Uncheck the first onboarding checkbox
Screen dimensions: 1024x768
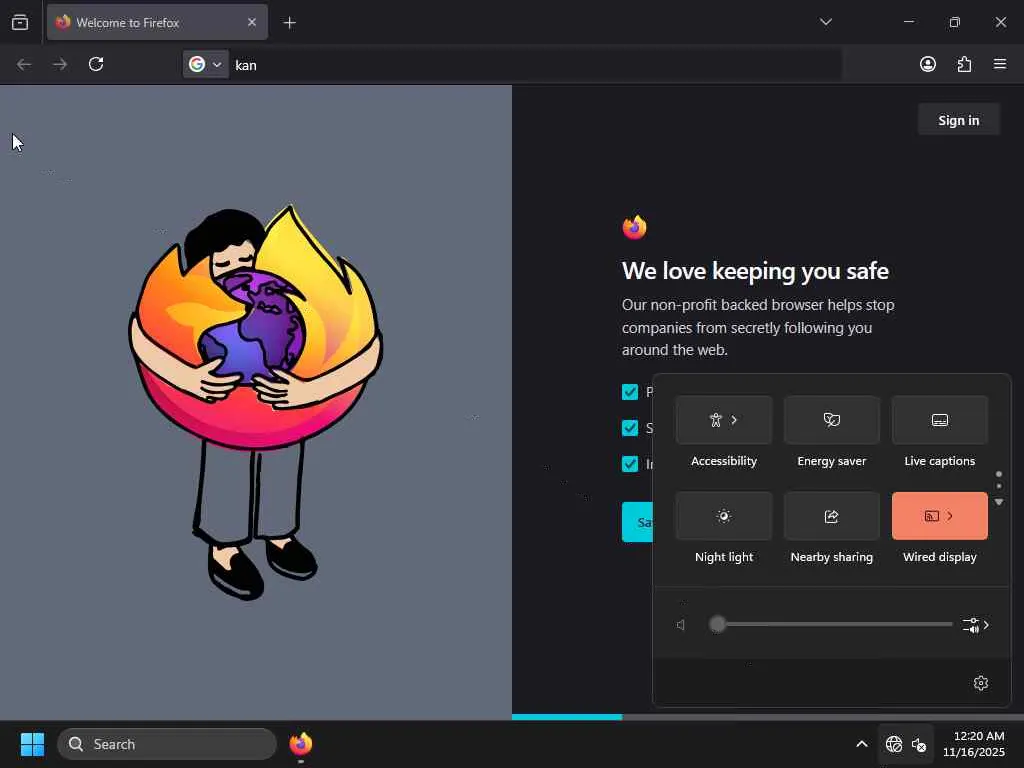tap(630, 392)
